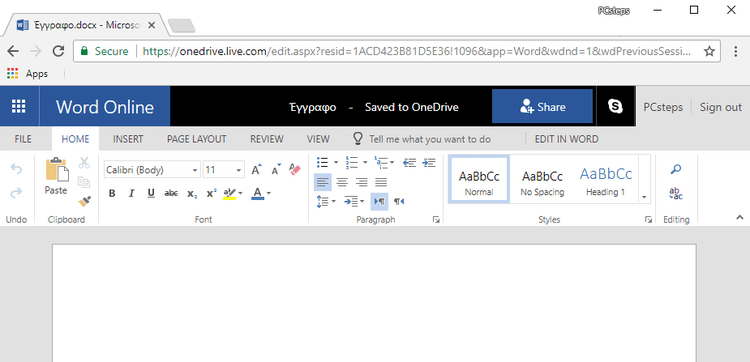
Task: Open the font size 11 dropdown
Action: click(x=238, y=170)
